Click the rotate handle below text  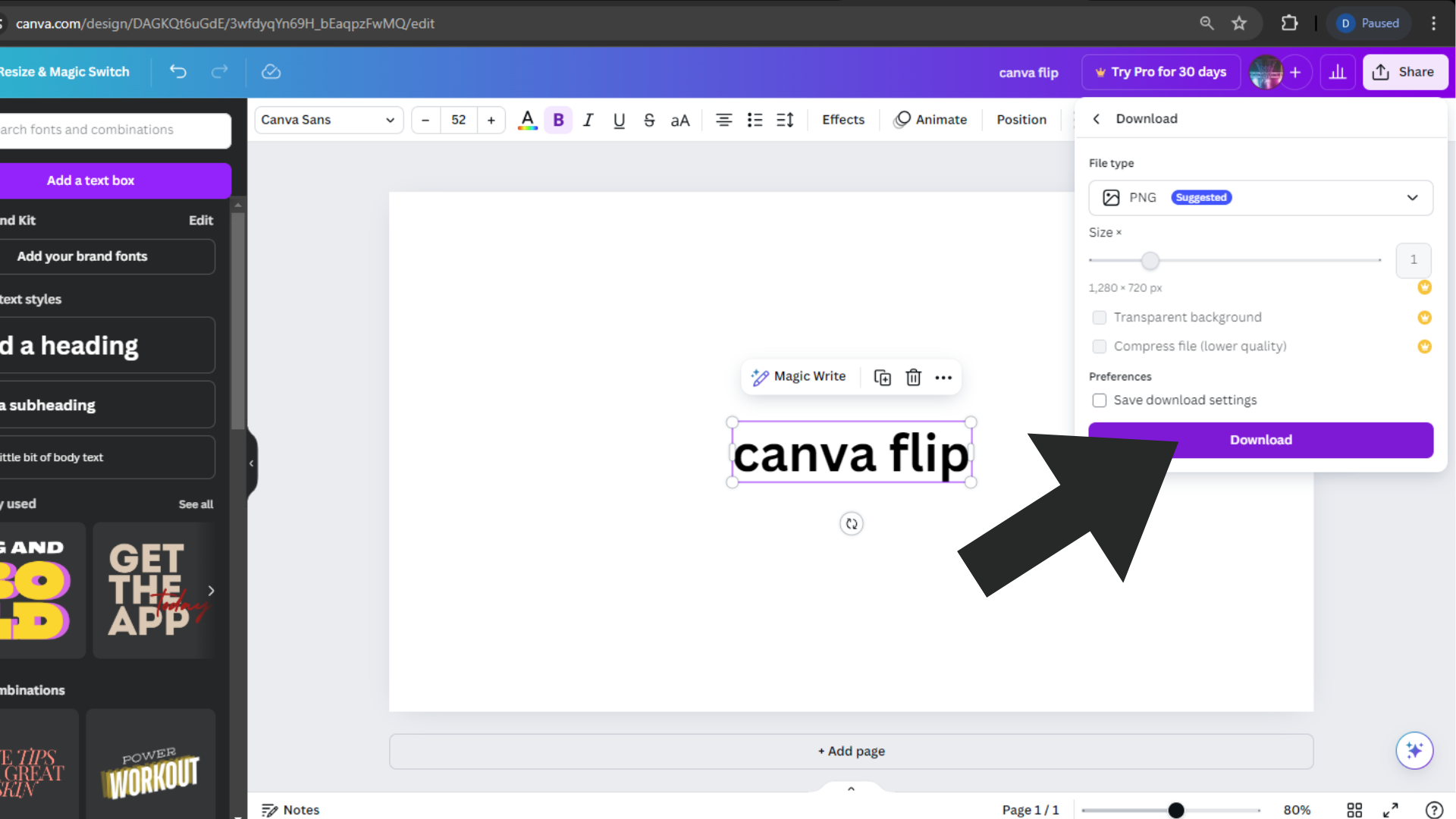click(x=852, y=524)
